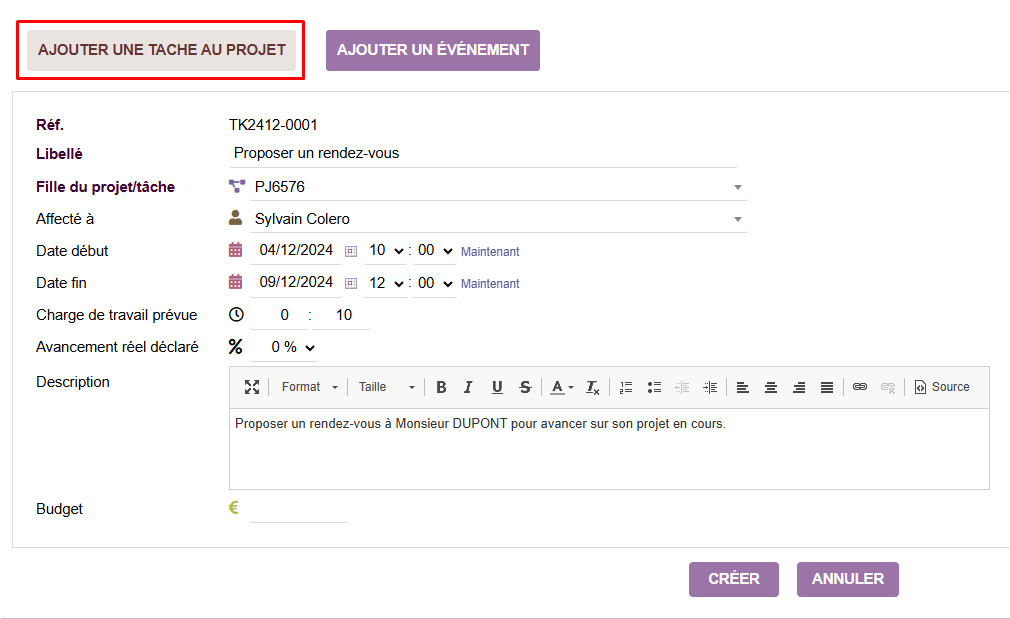Viewport: 1010px width, 619px height.
Task: Open the Ajouter un événement tab
Action: pos(433,50)
